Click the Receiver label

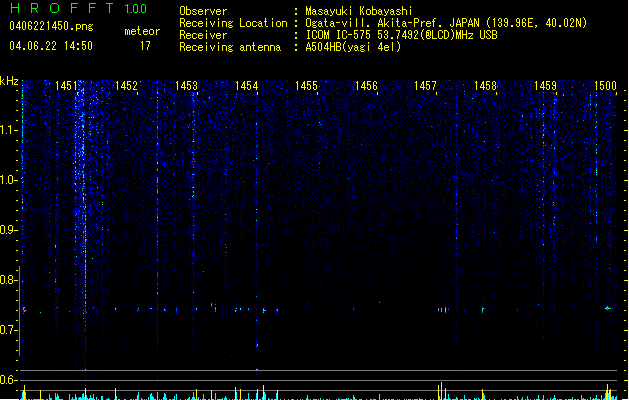point(203,35)
